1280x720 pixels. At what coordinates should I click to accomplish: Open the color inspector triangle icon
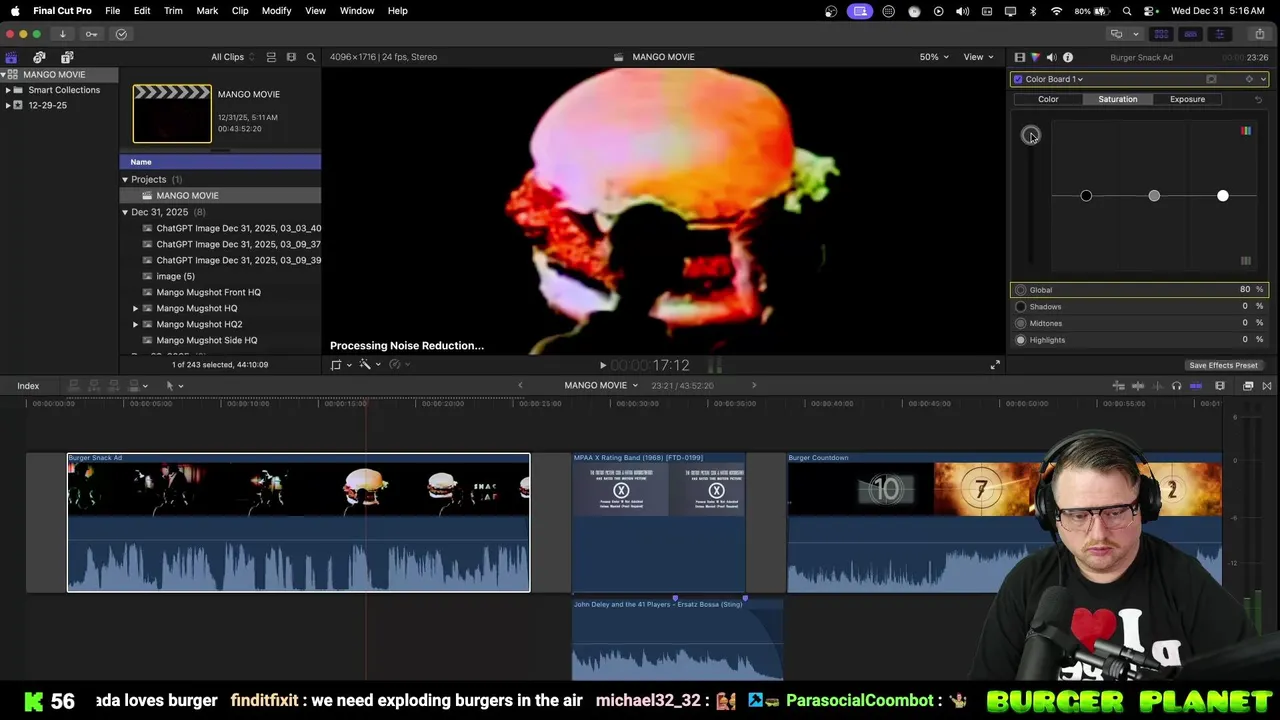(1035, 57)
